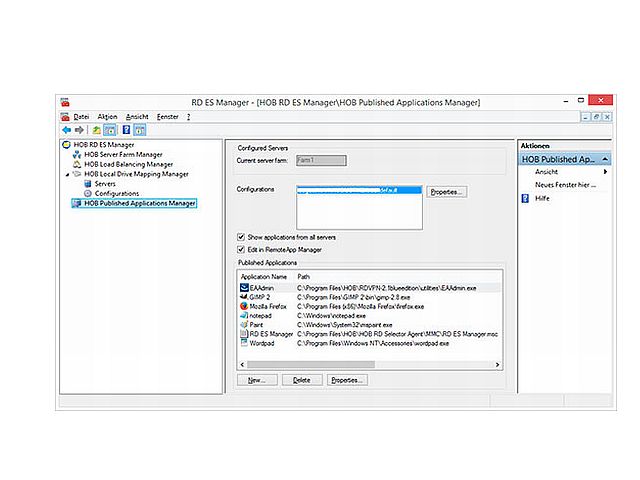Click the back arrow toolbar icon
Screen dimensions: 640x480
[66, 130]
